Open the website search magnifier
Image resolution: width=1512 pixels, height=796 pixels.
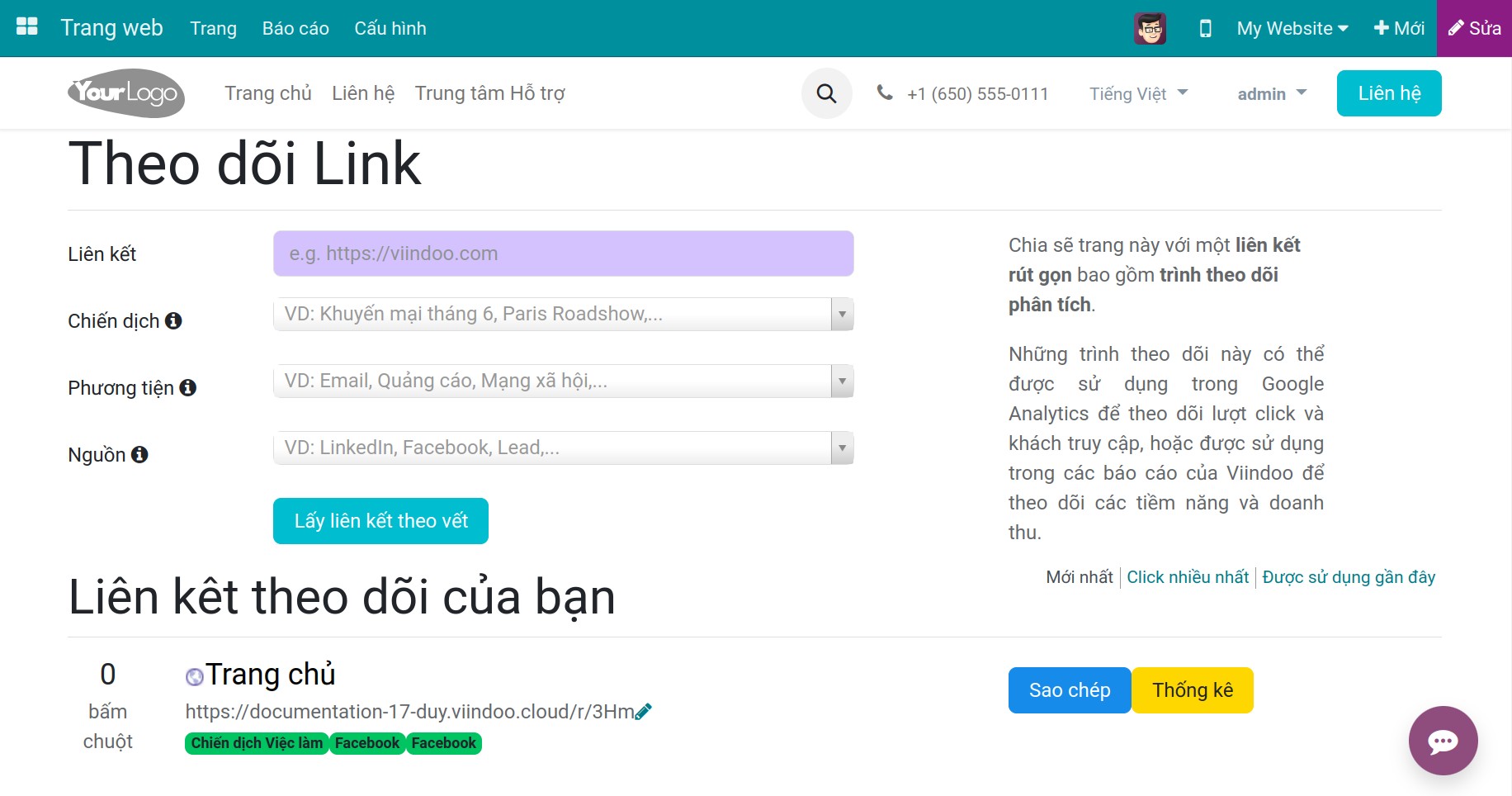coord(826,93)
